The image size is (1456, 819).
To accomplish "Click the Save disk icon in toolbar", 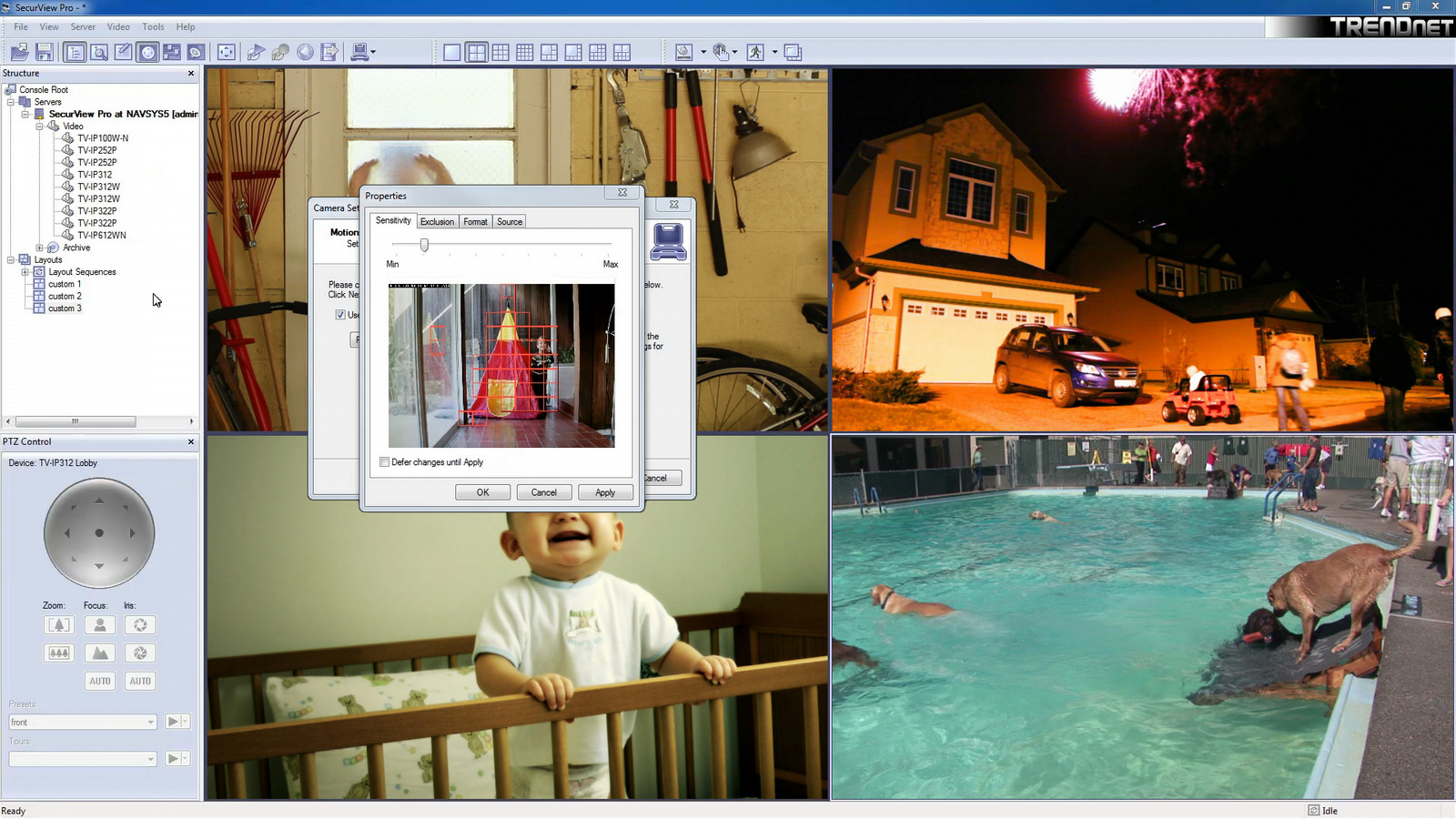I will point(44,53).
